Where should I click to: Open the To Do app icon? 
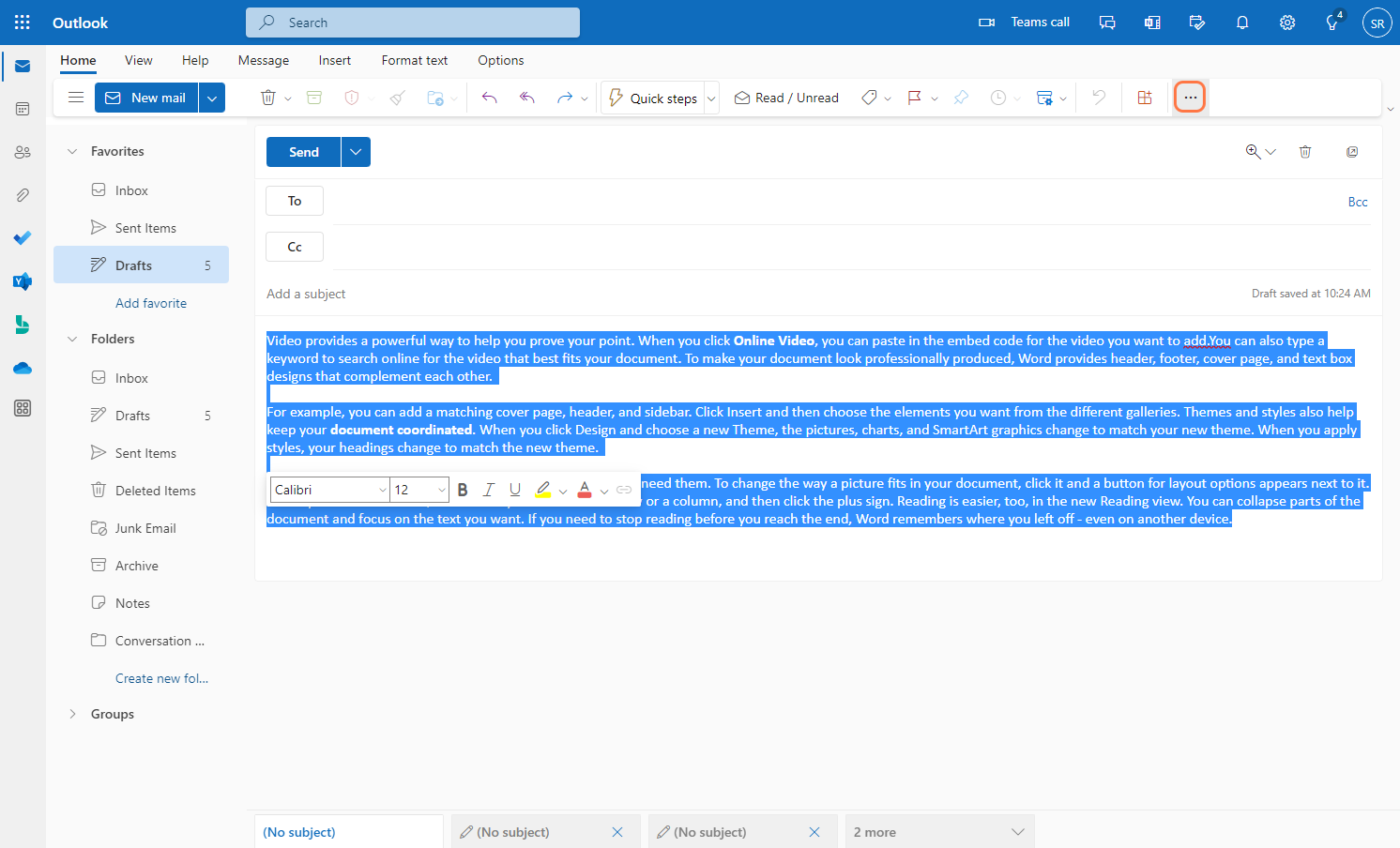click(23, 238)
